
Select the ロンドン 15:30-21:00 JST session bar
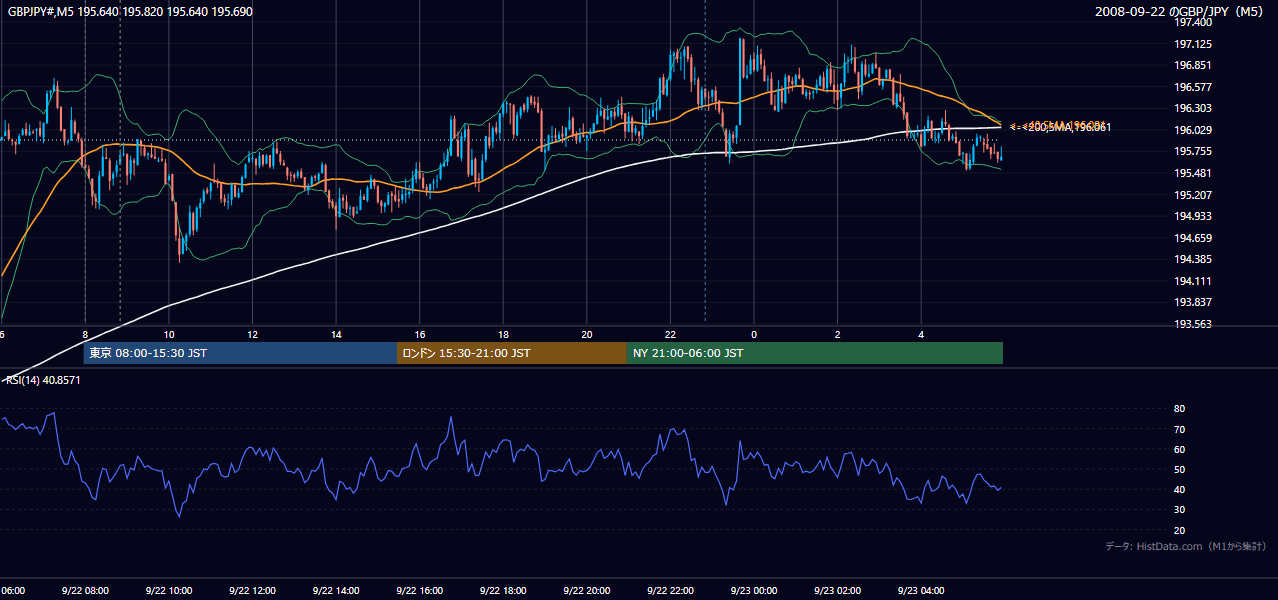512,353
